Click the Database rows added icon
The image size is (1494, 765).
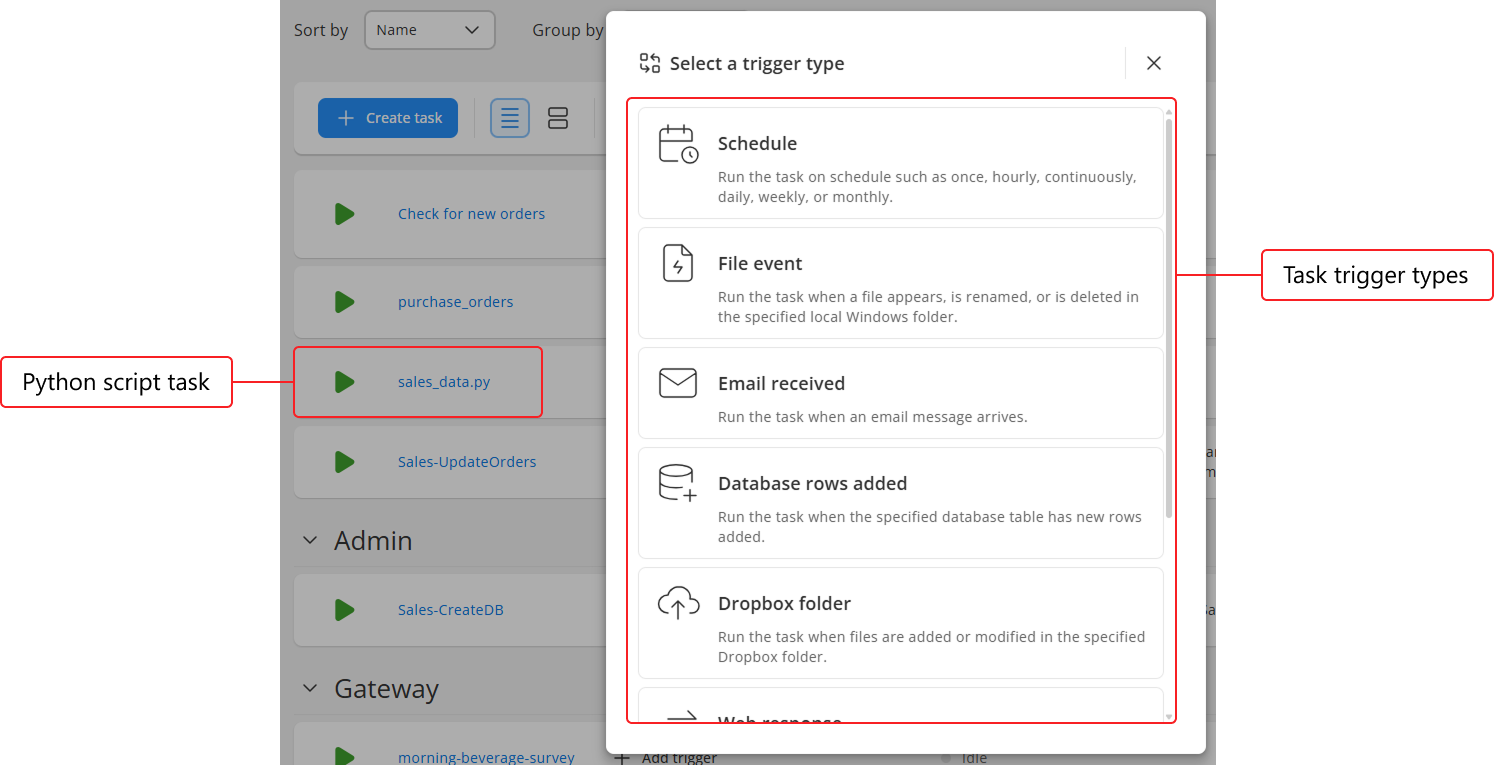click(678, 483)
